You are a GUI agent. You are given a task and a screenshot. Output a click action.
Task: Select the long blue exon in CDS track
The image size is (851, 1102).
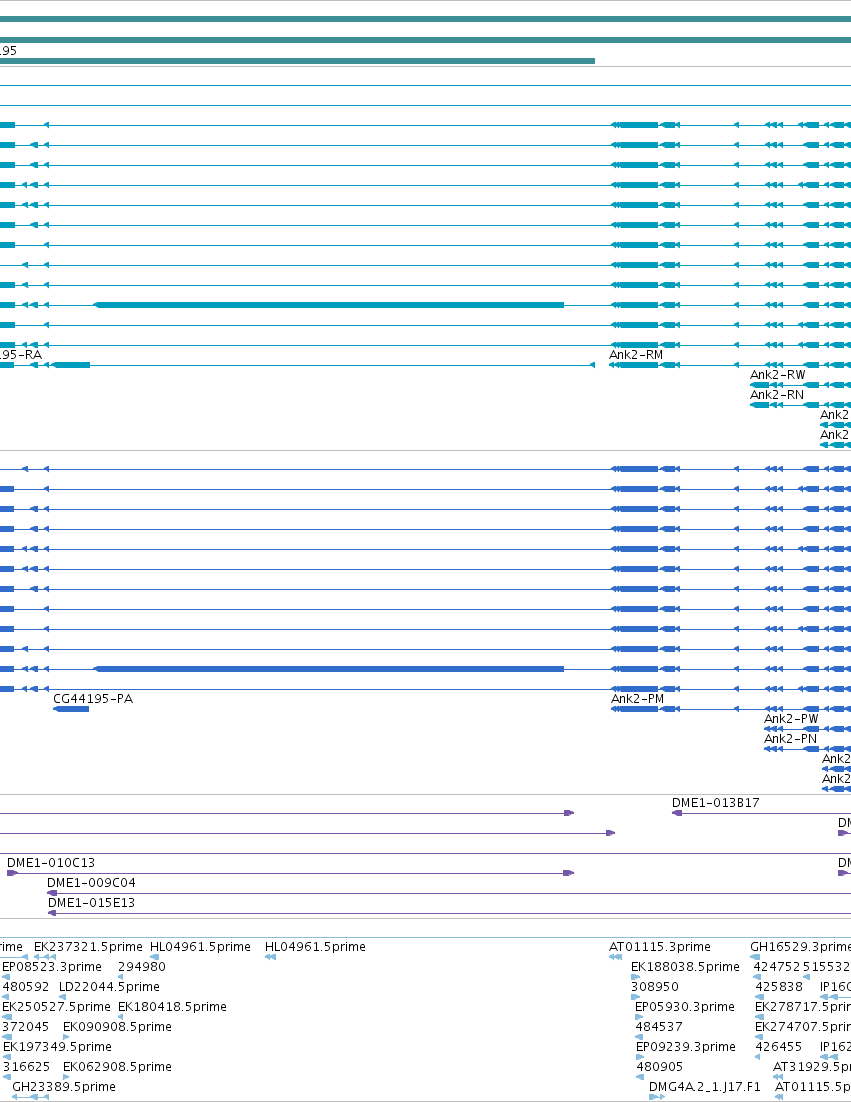(x=329, y=669)
